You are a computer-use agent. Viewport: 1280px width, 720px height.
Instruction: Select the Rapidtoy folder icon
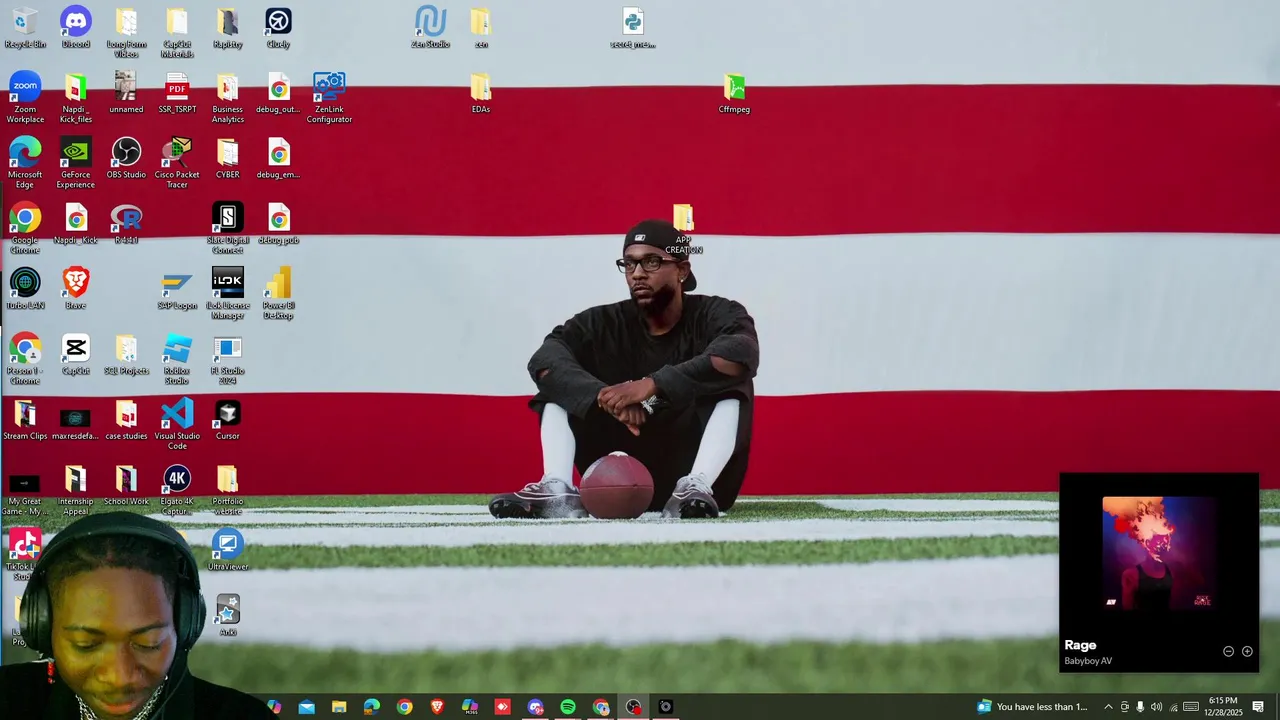point(228,28)
